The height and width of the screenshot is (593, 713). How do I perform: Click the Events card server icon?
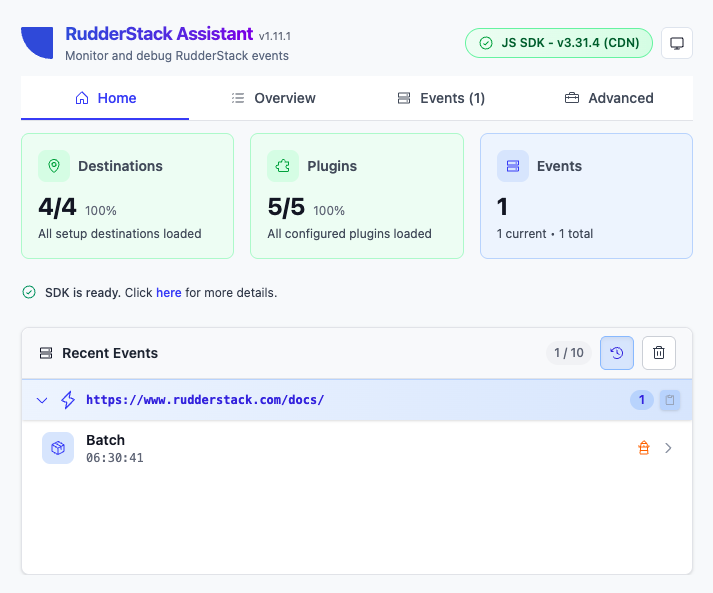pos(512,166)
